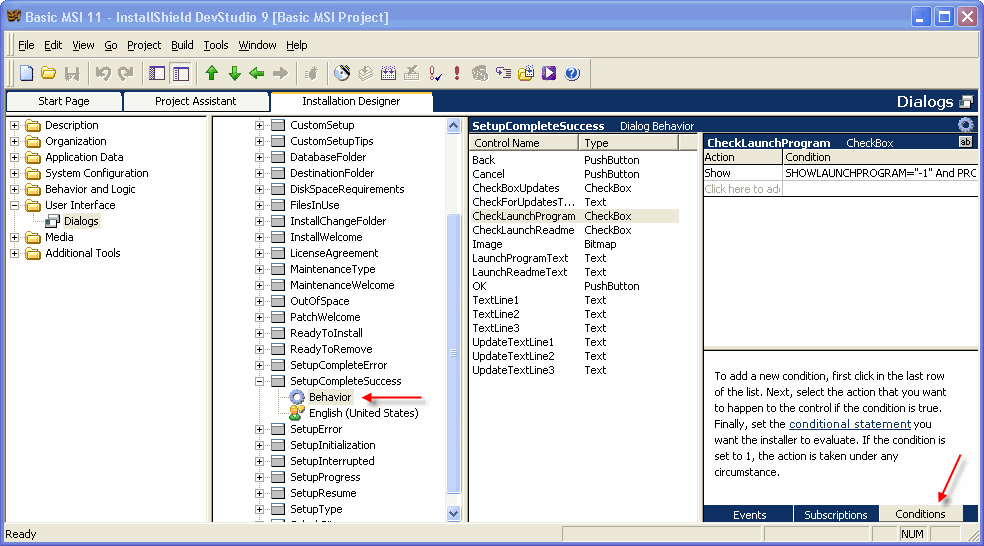Expand the SetupError dialog node
Image resolution: width=984 pixels, height=546 pixels.
260,429
